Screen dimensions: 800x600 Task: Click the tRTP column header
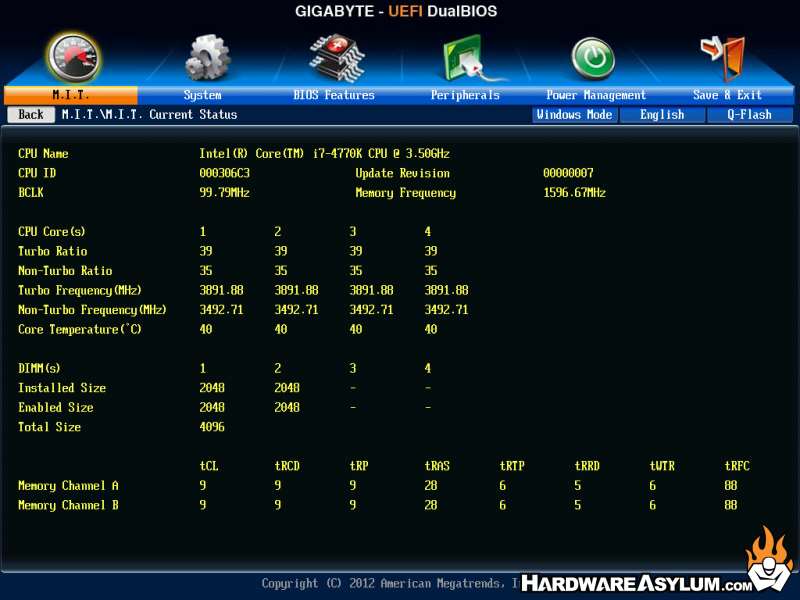[512, 466]
